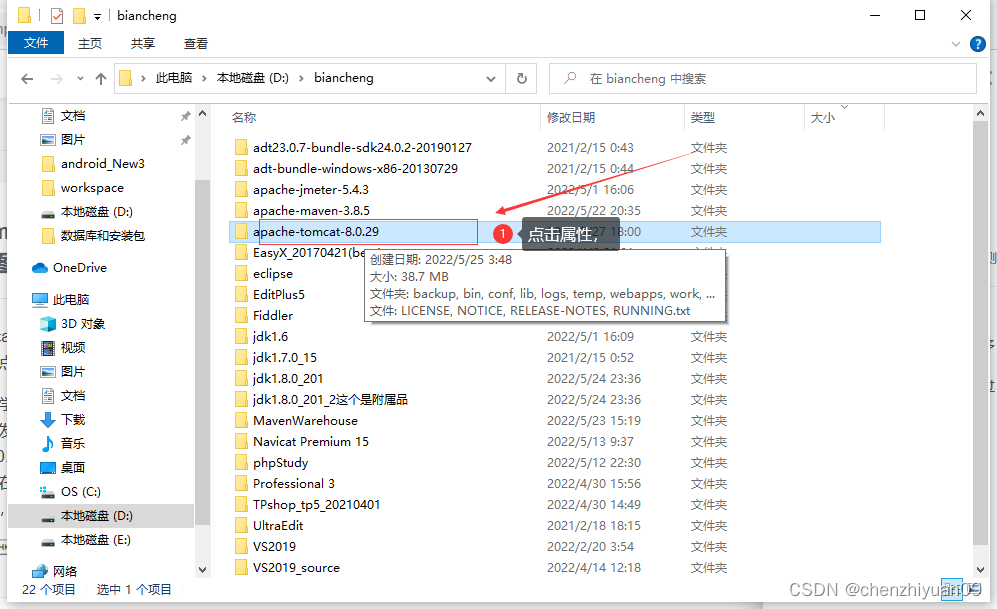The image size is (997, 609).
Task: Switch to the 主页 ribbon tab
Action: [89, 43]
